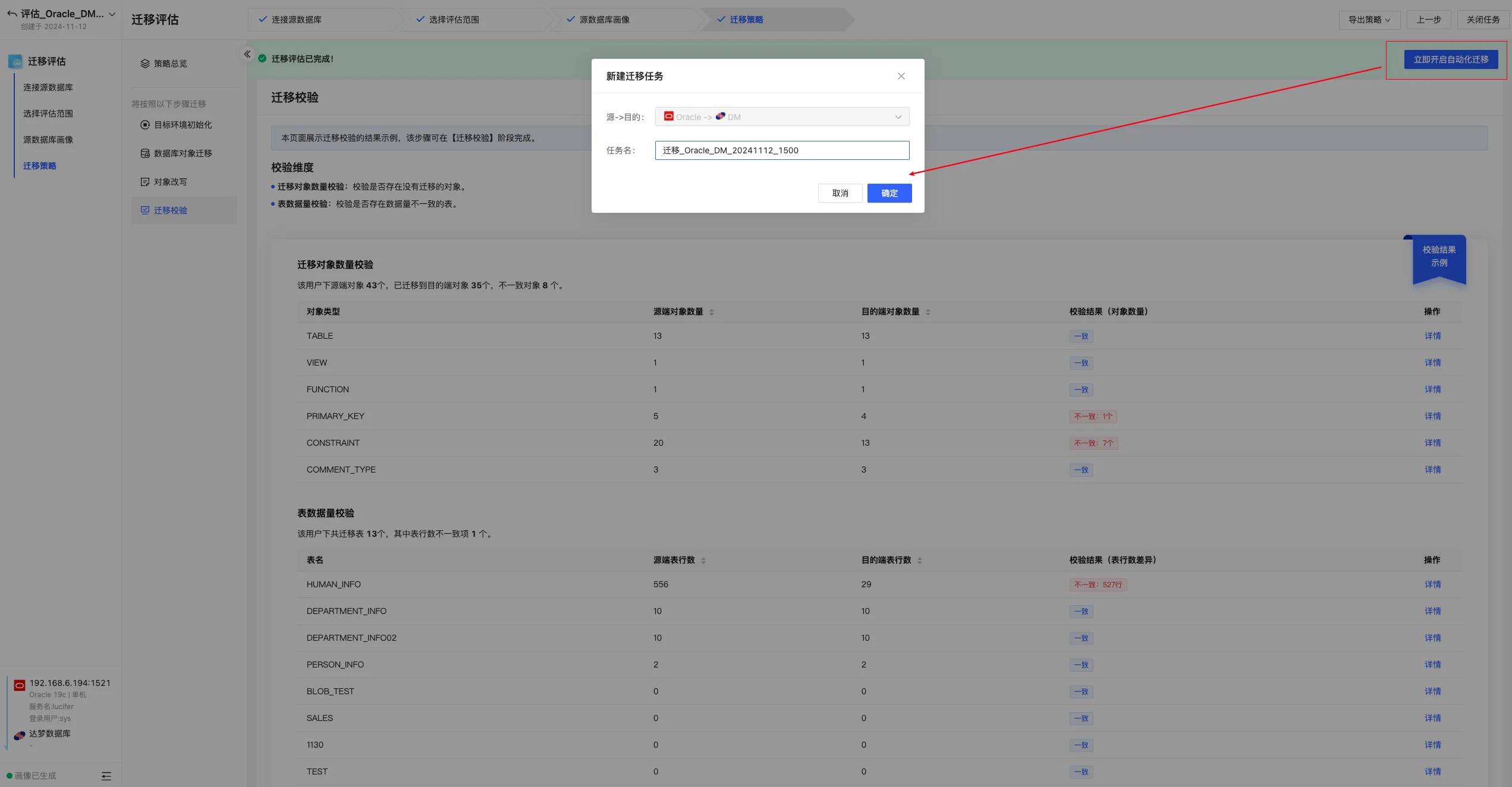Sort by 目的端对象数量 column
This screenshot has width=1512, height=787.
(x=928, y=312)
